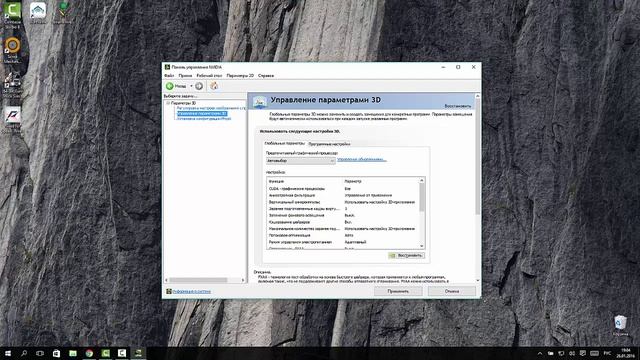
Task: Open the system information link
Action: 191,291
